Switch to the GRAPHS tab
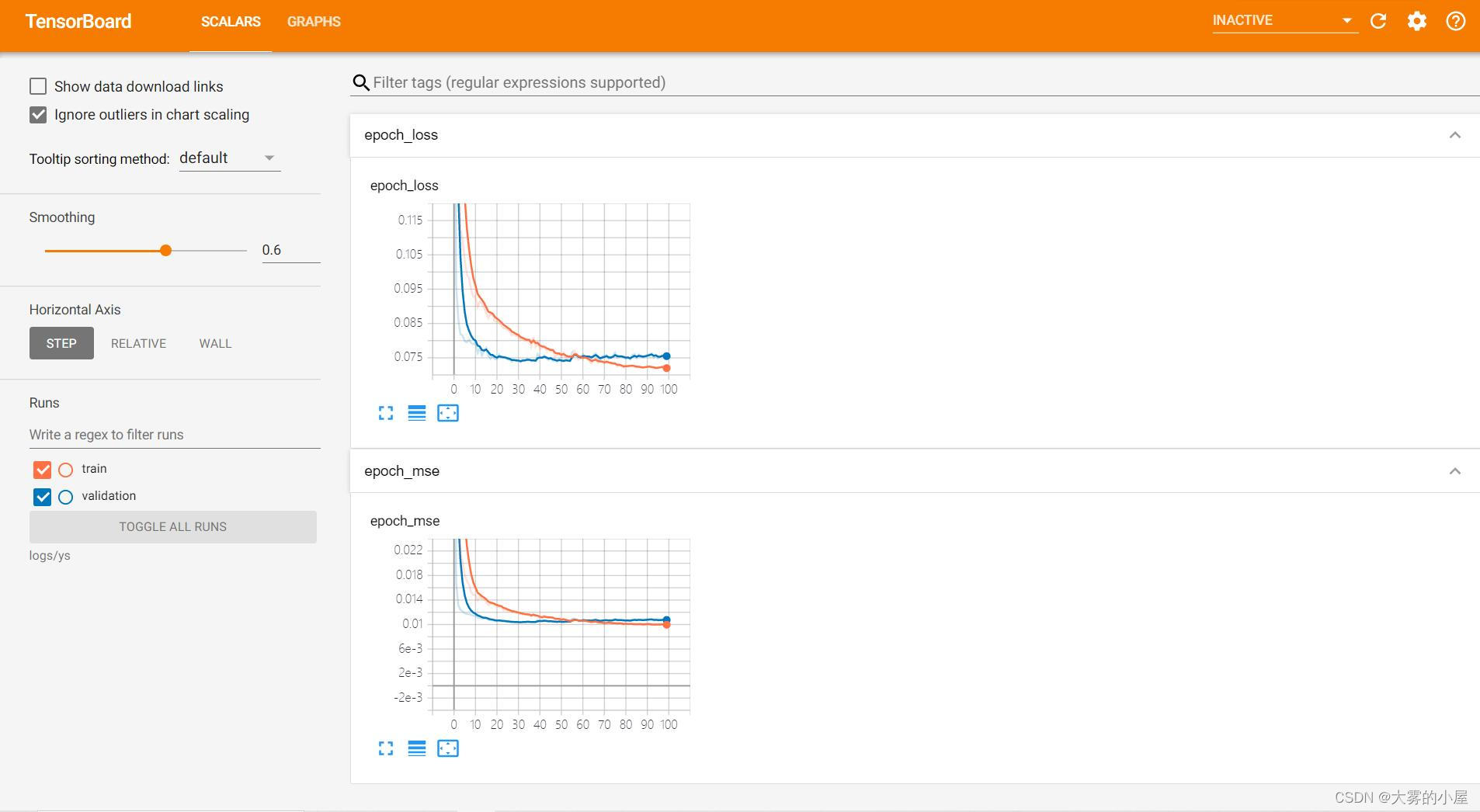1480x812 pixels. click(x=314, y=22)
